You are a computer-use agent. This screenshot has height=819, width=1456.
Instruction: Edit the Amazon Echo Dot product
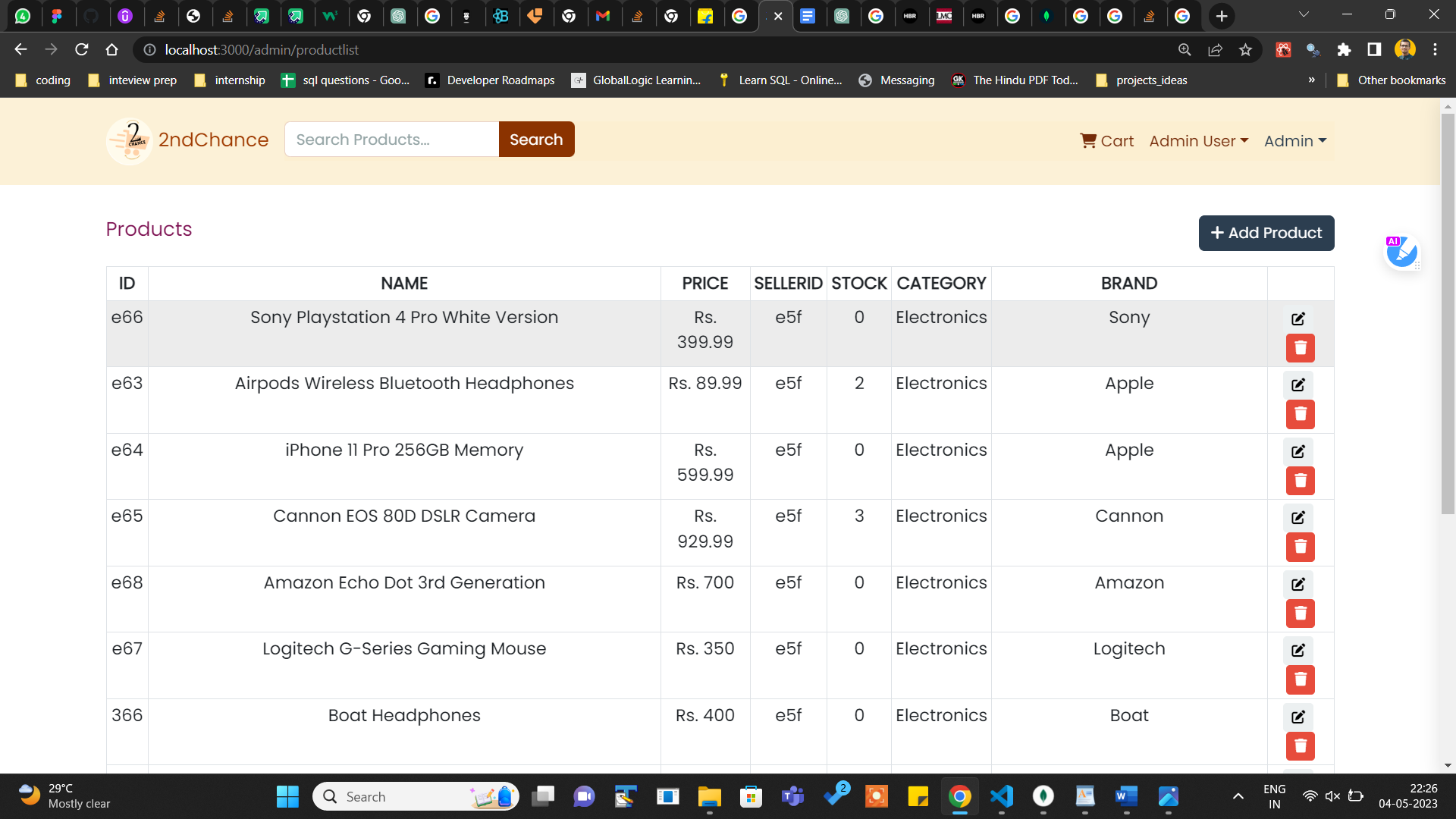click(1298, 584)
